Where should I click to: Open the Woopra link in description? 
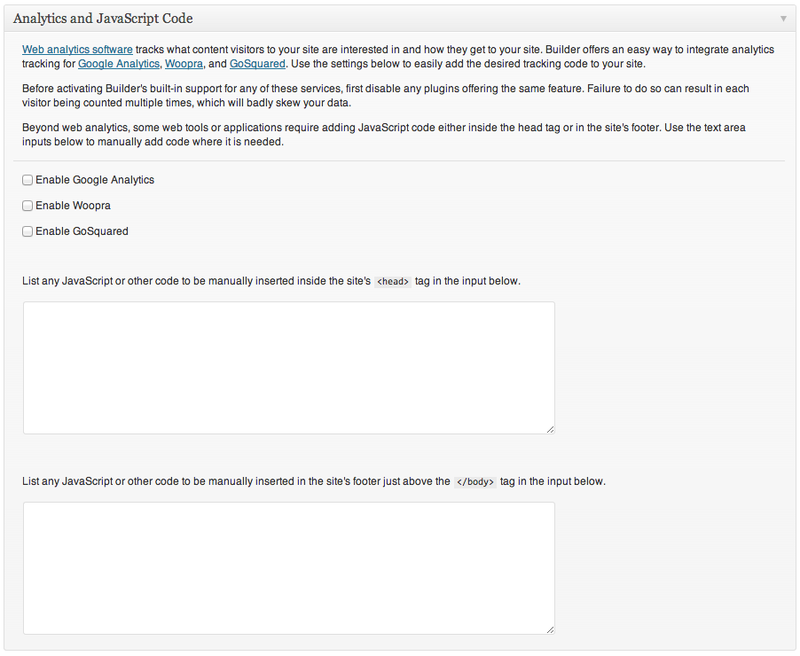tap(184, 64)
